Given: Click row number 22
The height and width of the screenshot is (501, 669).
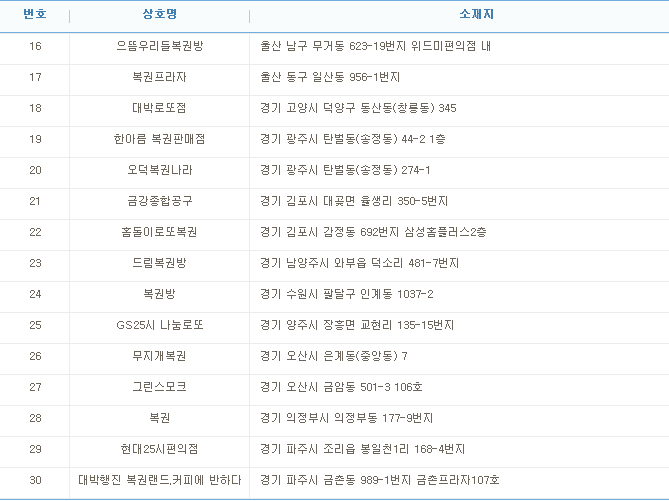Looking at the screenshot, I should pos(35,232).
